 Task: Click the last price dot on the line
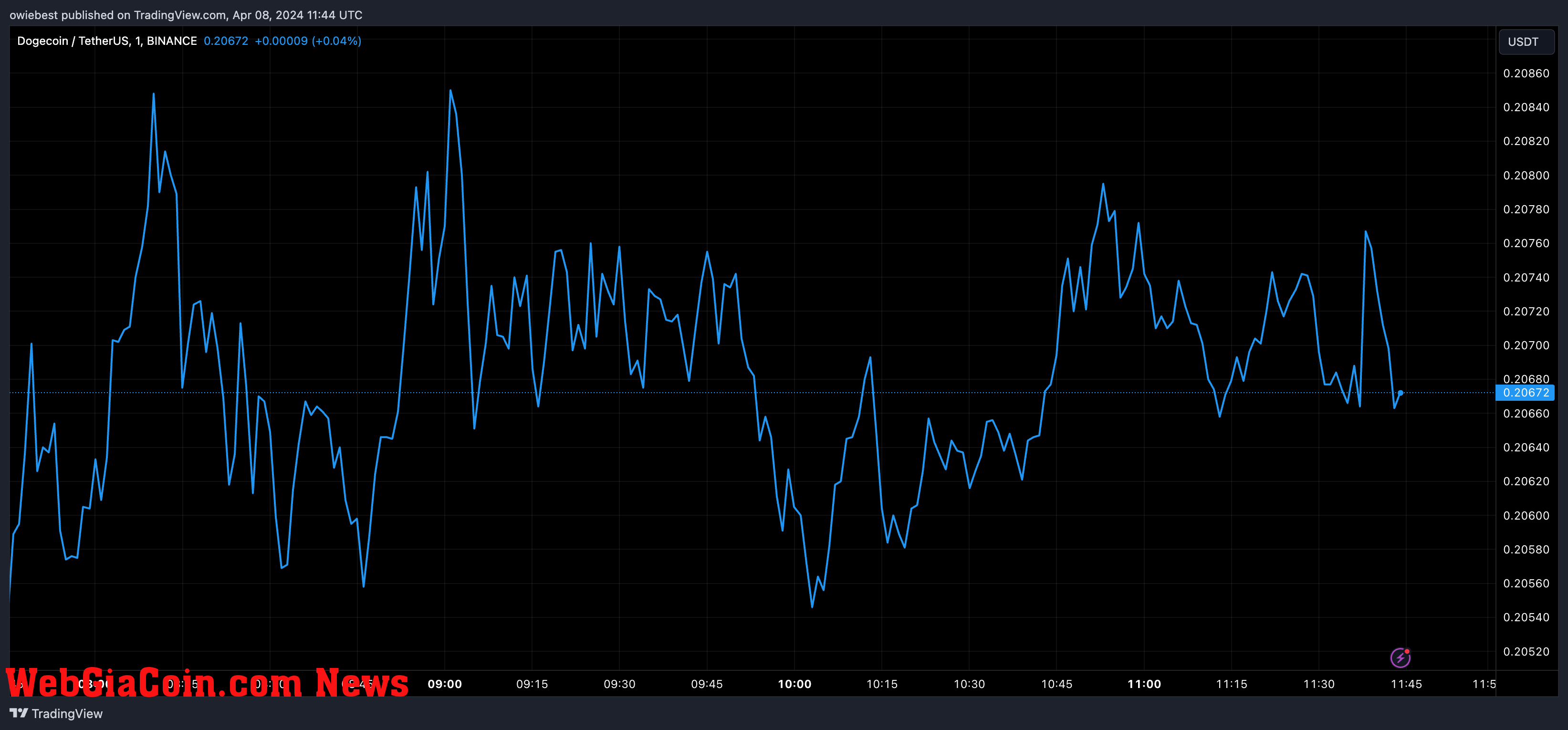1401,393
